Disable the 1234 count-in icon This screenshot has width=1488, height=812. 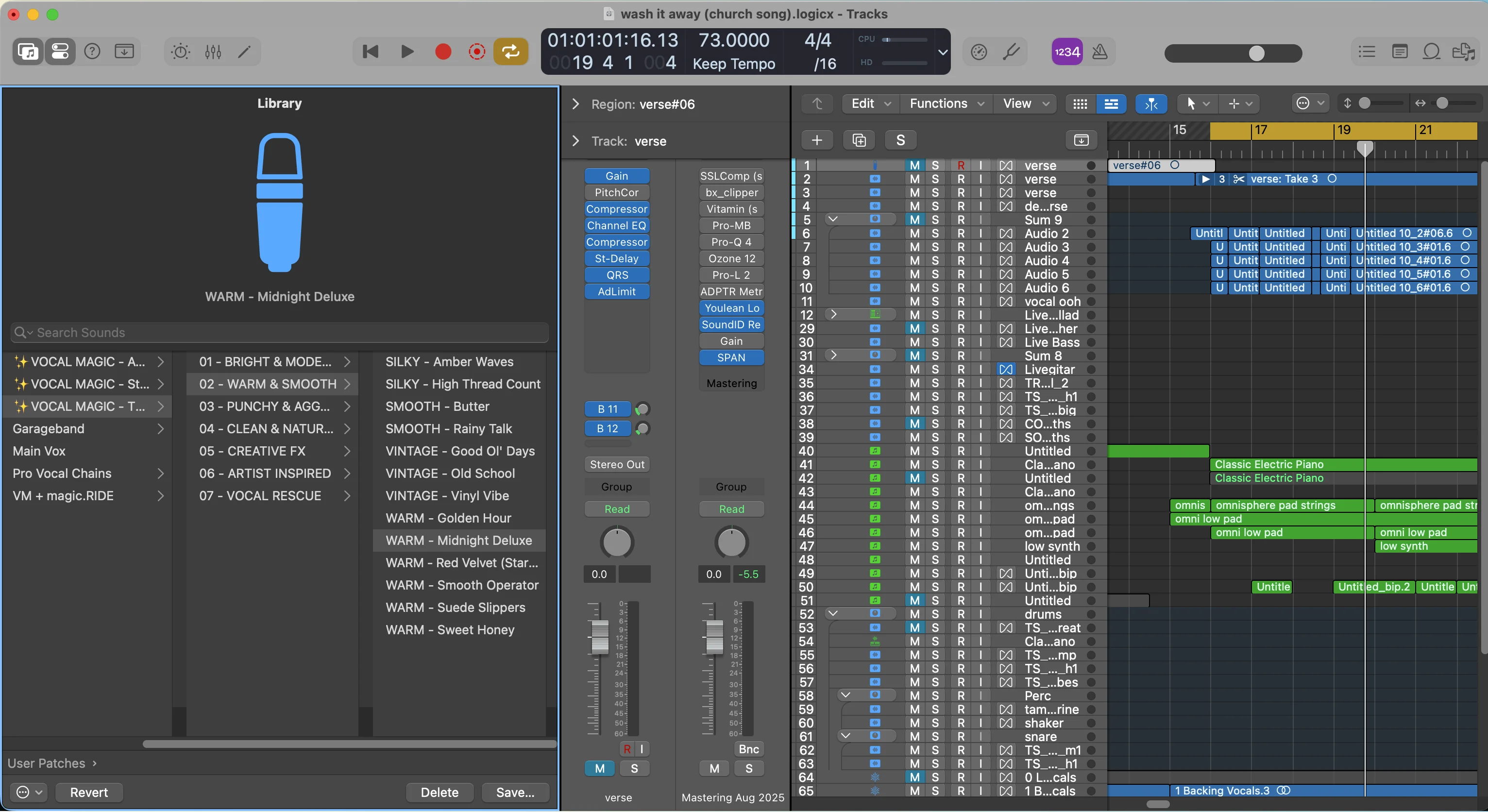click(x=1066, y=51)
